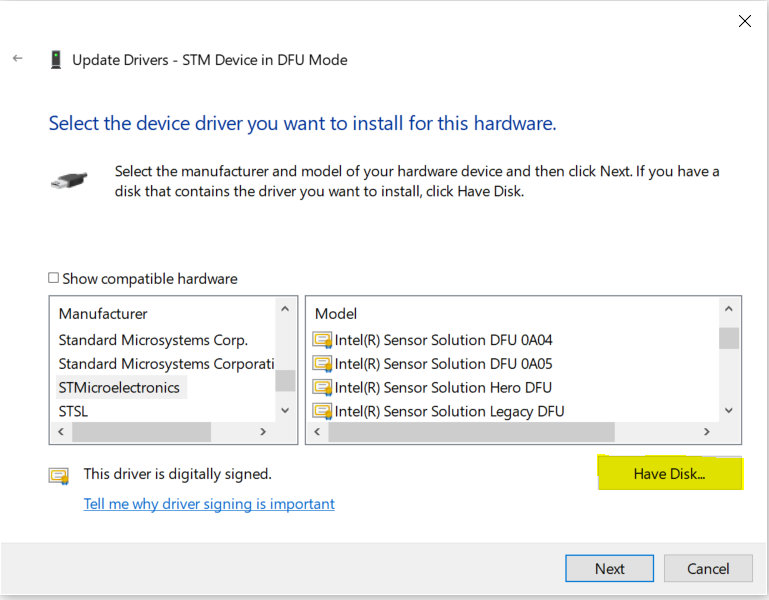Image resolution: width=769 pixels, height=600 pixels.
Task: Cancel the driver update dialog
Action: [708, 569]
